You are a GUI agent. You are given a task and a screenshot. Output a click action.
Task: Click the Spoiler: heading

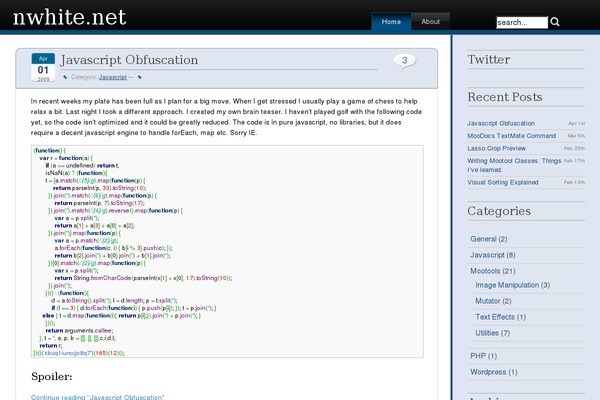[52, 376]
